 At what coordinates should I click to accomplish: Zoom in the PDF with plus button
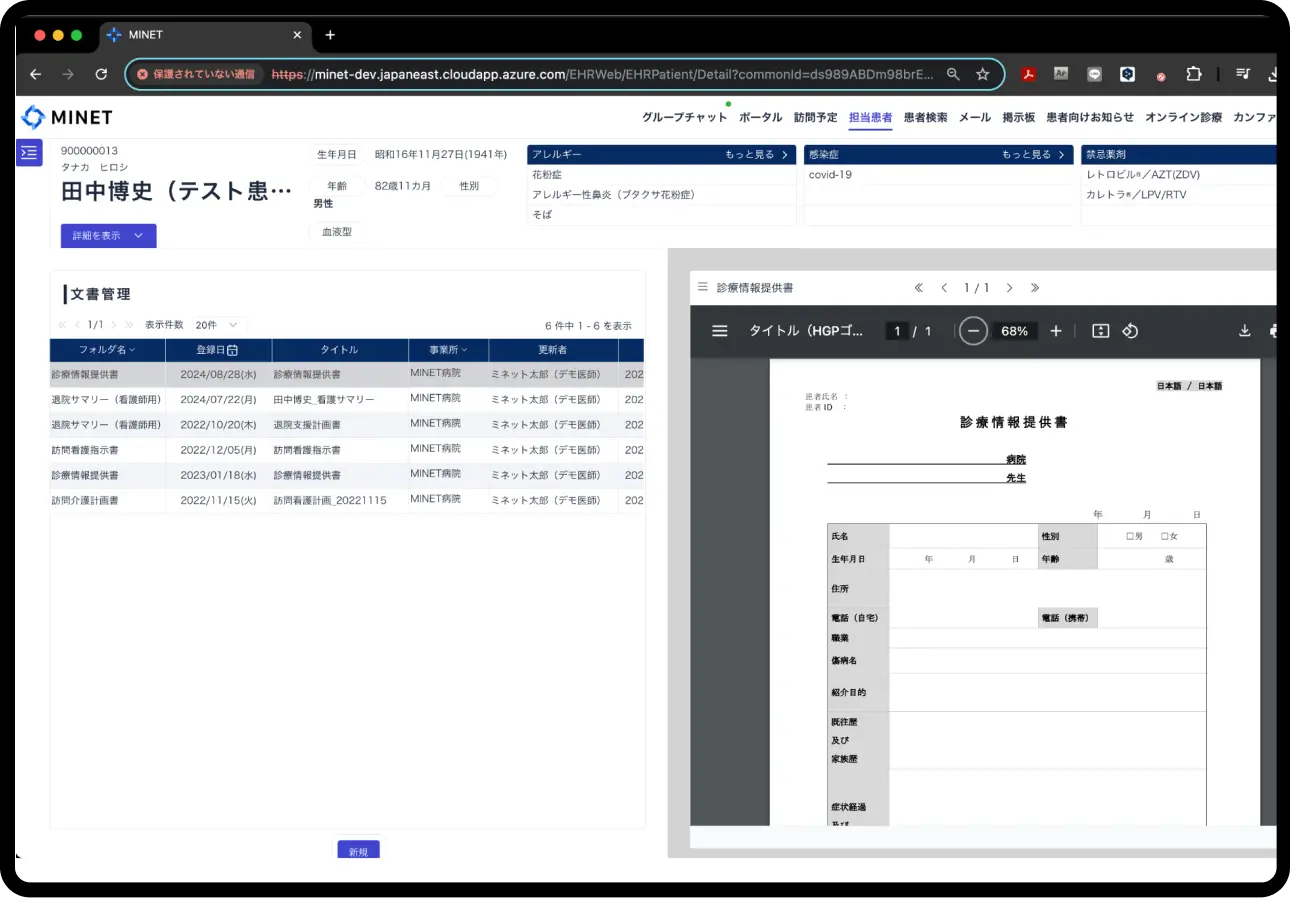coord(1056,331)
